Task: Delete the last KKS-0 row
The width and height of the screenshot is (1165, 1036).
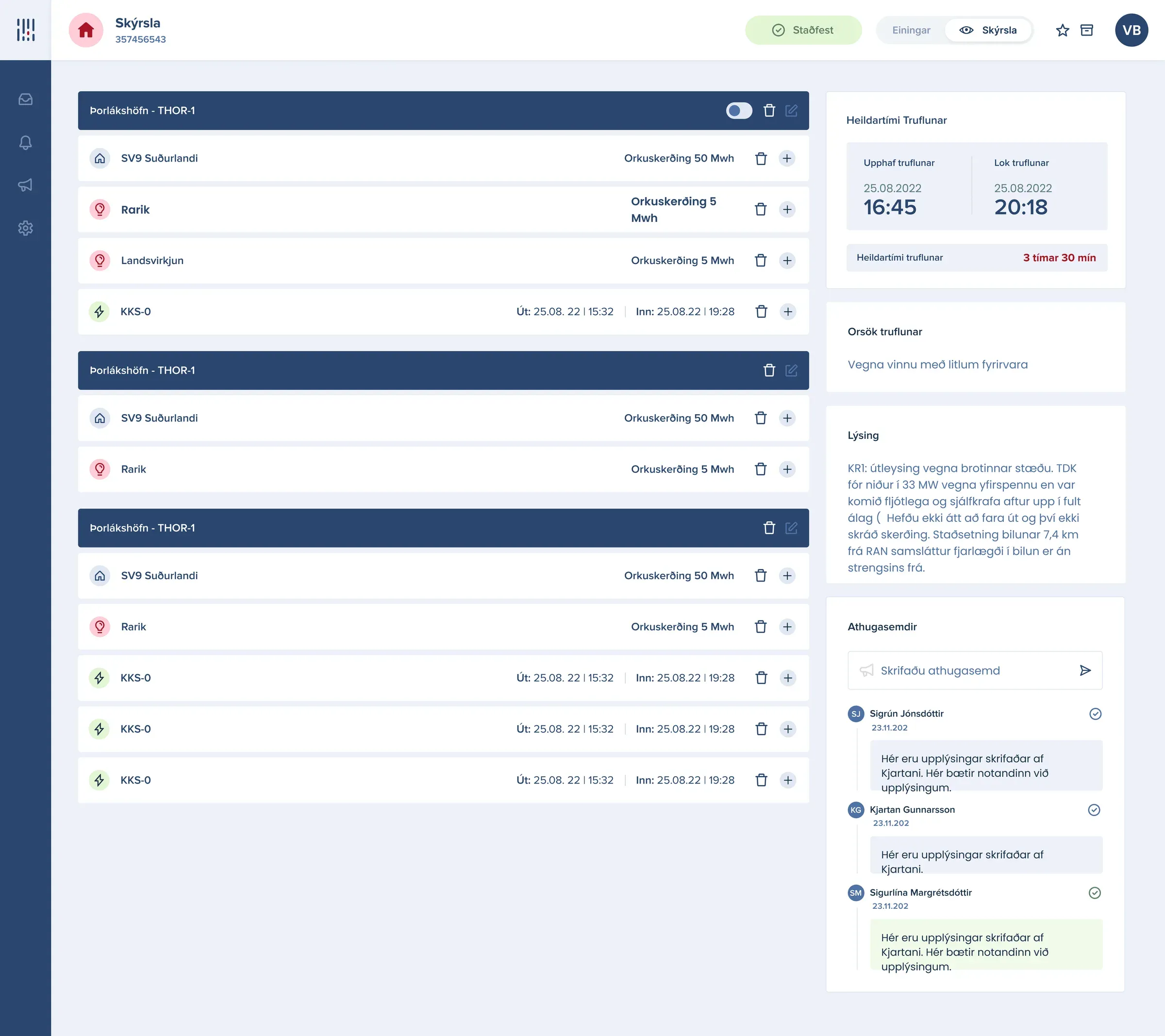Action: [x=761, y=780]
